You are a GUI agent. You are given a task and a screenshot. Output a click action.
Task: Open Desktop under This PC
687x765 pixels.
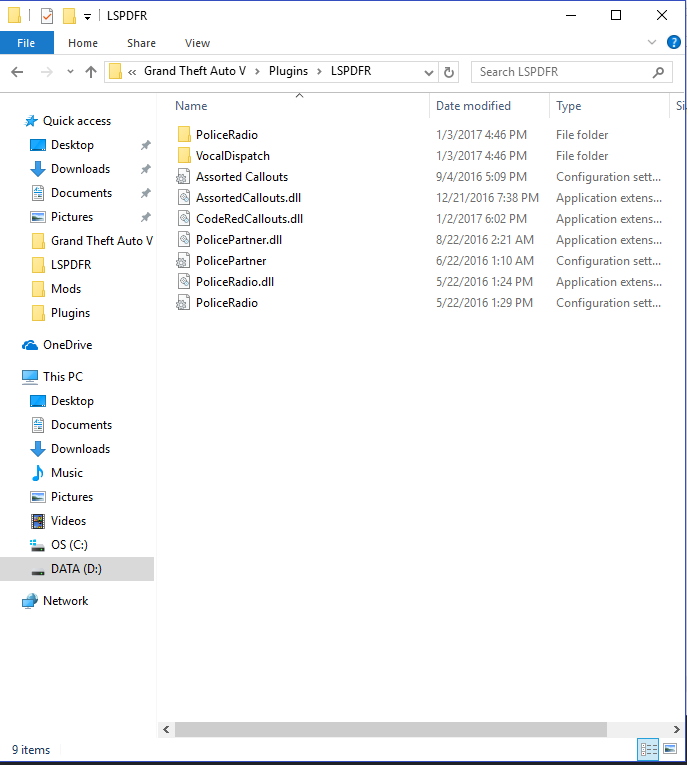pyautogui.click(x=72, y=401)
